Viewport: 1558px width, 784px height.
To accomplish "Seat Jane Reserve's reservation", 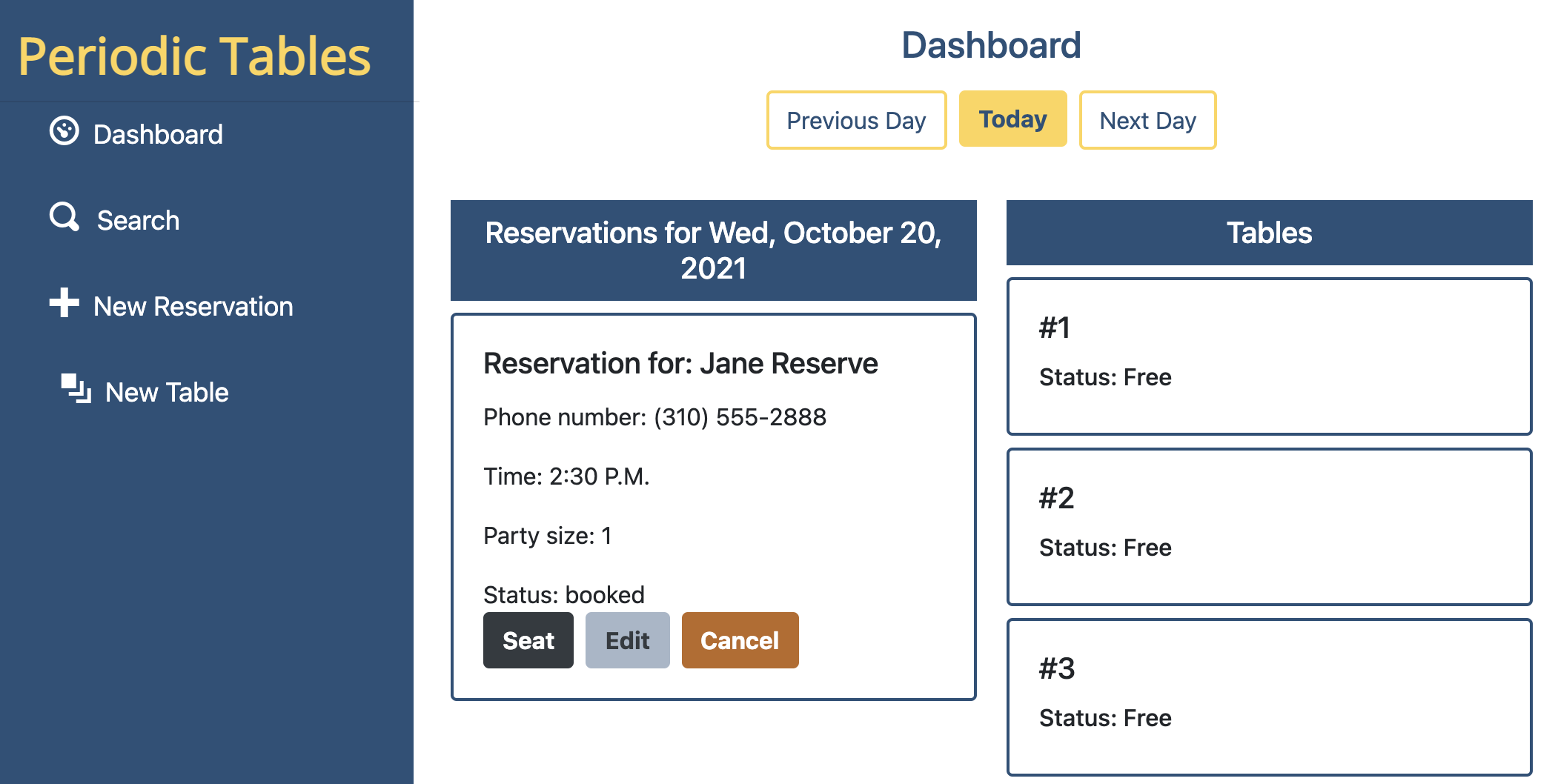I will [528, 640].
